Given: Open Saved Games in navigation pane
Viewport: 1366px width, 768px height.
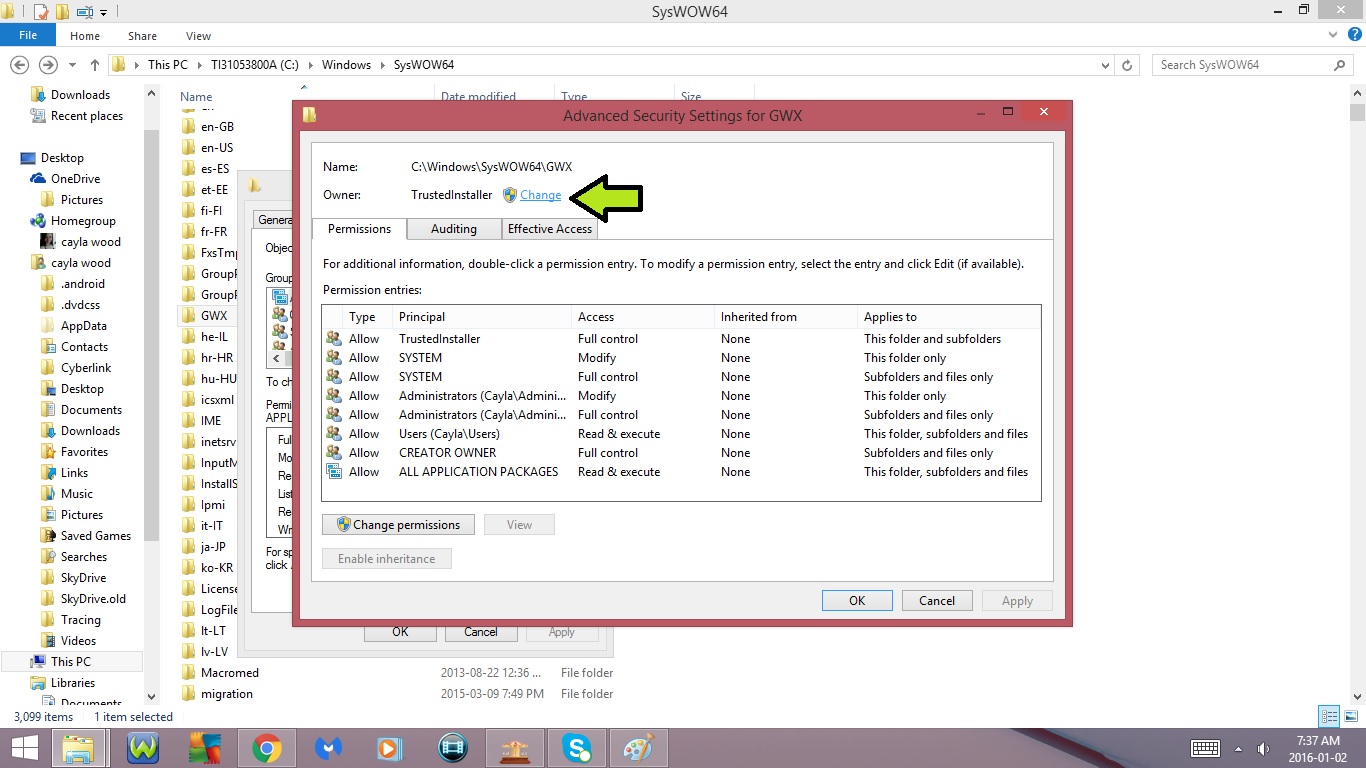Looking at the screenshot, I should [x=96, y=536].
